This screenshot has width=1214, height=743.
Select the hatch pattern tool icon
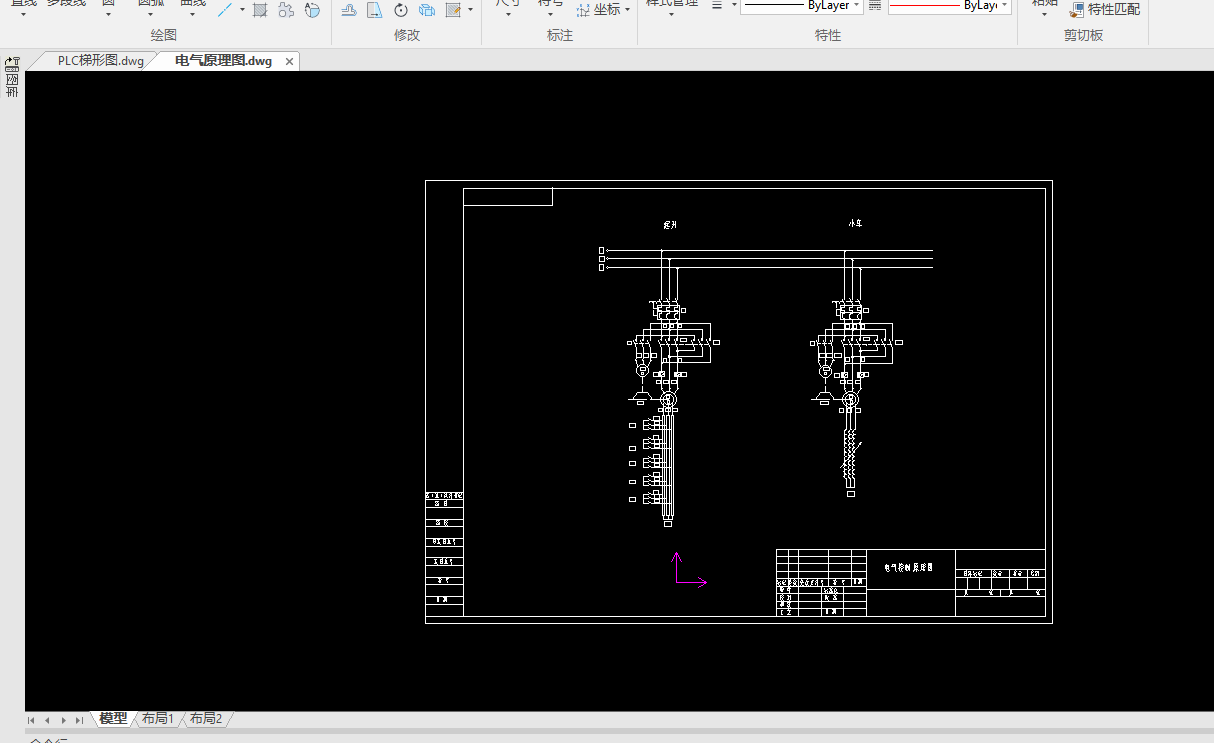(x=260, y=10)
